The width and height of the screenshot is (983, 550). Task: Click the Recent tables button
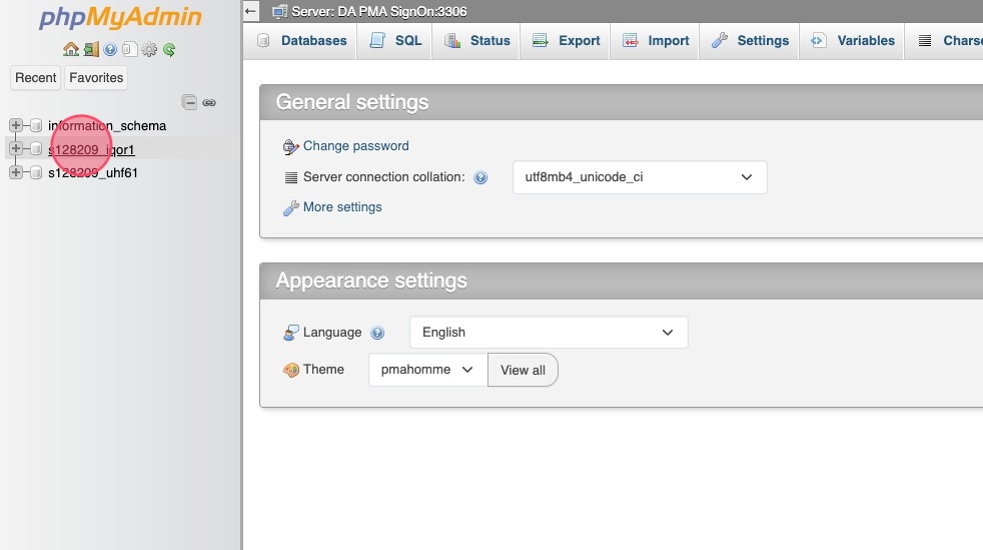[x=36, y=78]
